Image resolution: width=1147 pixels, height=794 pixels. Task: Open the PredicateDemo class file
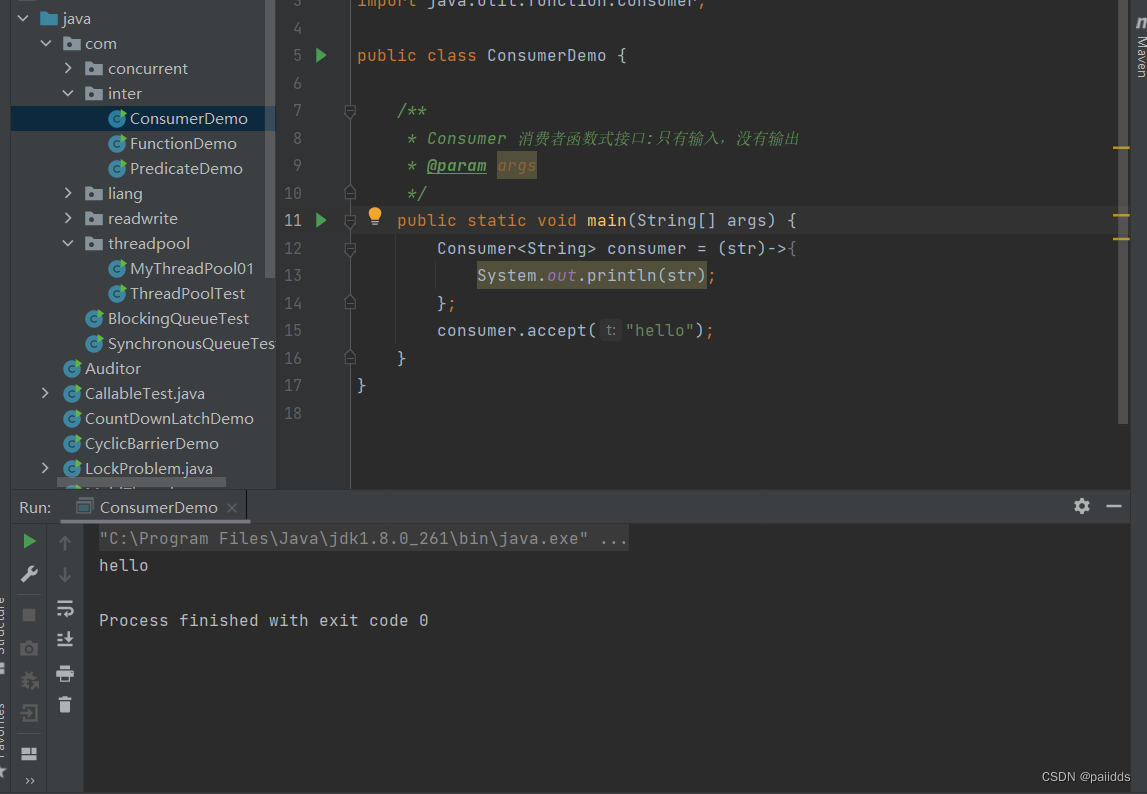click(x=186, y=169)
